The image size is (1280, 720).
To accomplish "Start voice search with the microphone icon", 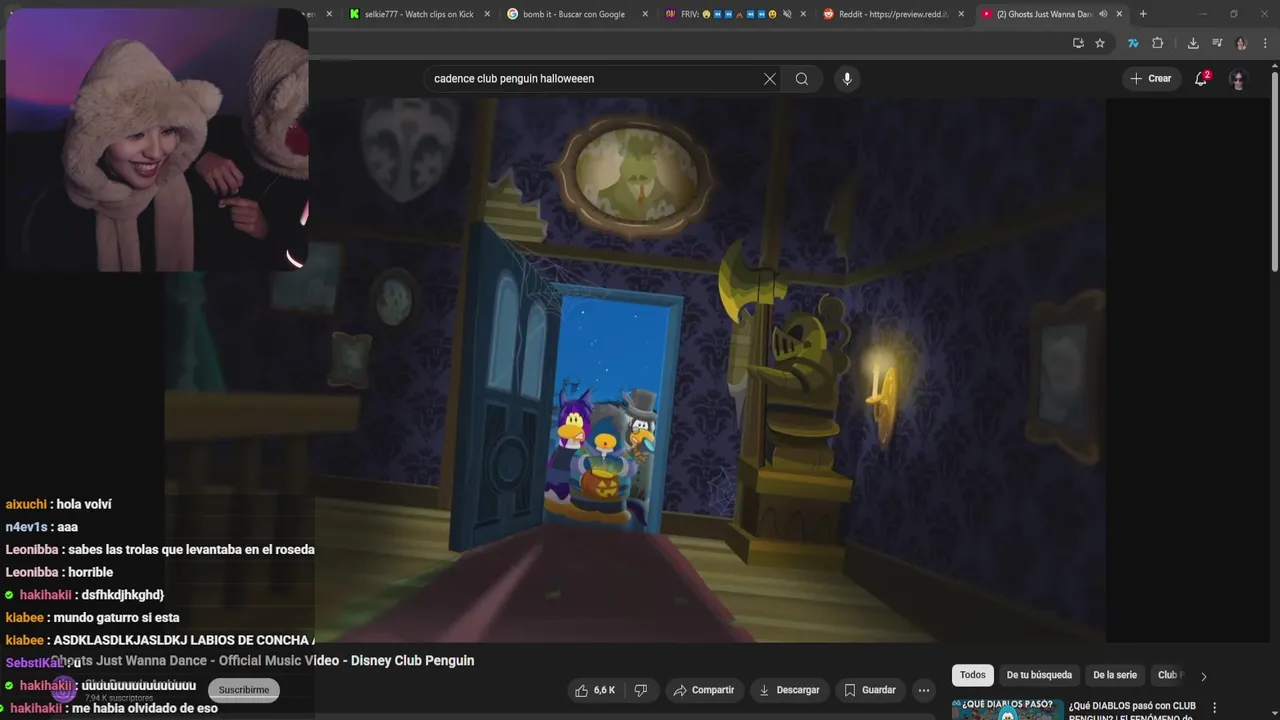I will [x=847, y=79].
